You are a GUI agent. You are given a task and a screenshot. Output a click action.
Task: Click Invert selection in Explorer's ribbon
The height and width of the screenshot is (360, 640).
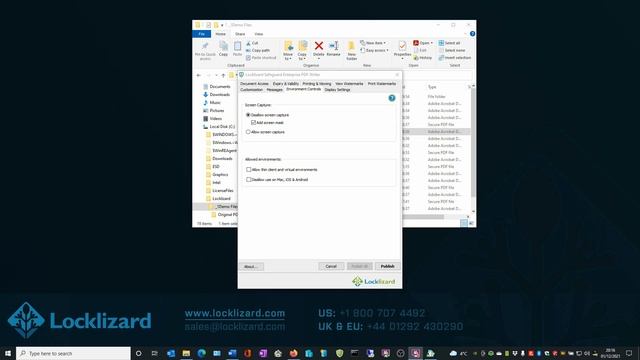pos(455,58)
